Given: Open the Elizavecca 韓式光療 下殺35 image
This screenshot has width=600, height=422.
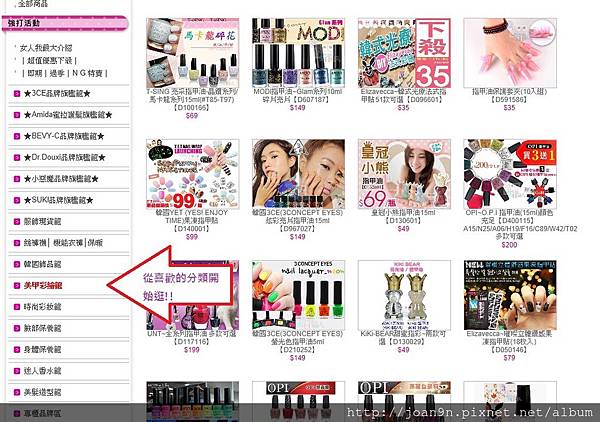Looking at the screenshot, I should 404,53.
